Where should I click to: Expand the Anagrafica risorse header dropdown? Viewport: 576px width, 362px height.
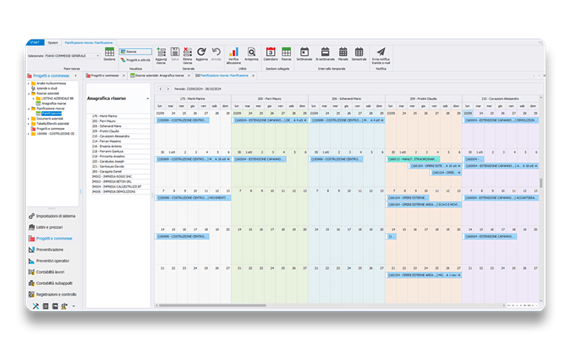click(x=148, y=98)
